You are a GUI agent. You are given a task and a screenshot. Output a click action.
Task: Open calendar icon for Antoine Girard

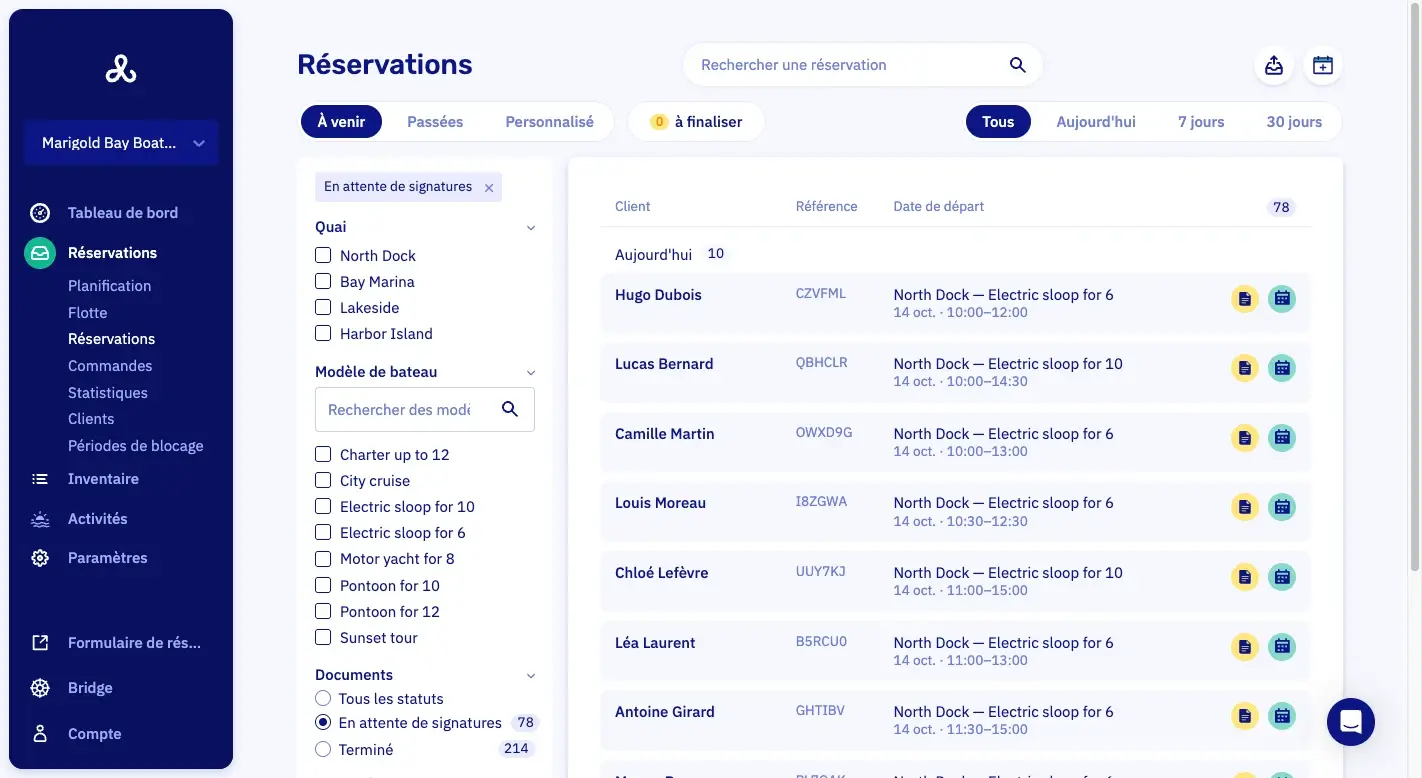click(x=1282, y=716)
